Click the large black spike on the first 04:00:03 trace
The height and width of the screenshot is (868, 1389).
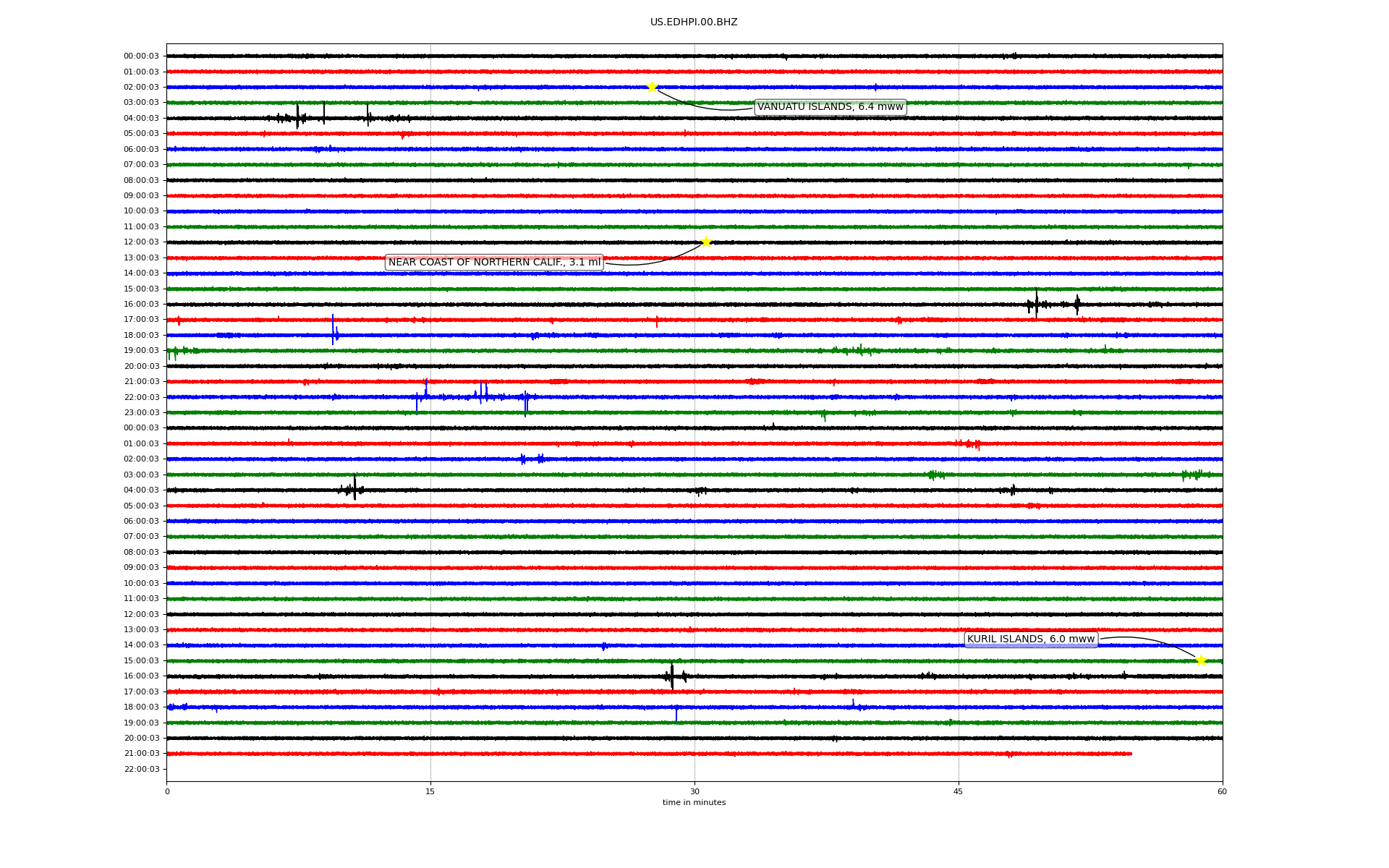pyautogui.click(x=297, y=116)
